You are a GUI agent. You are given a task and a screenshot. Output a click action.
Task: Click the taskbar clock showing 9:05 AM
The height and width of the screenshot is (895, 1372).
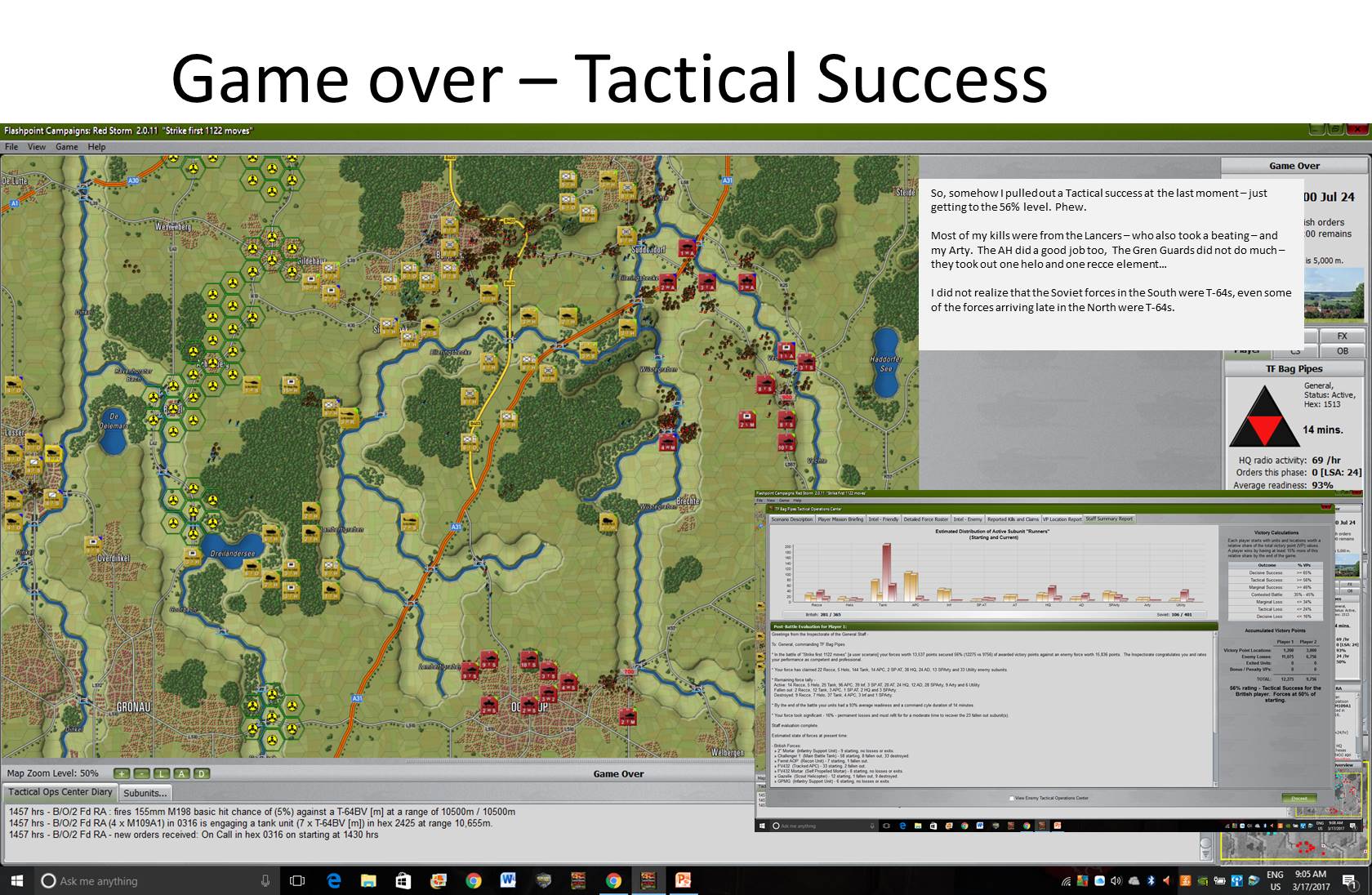[1312, 880]
